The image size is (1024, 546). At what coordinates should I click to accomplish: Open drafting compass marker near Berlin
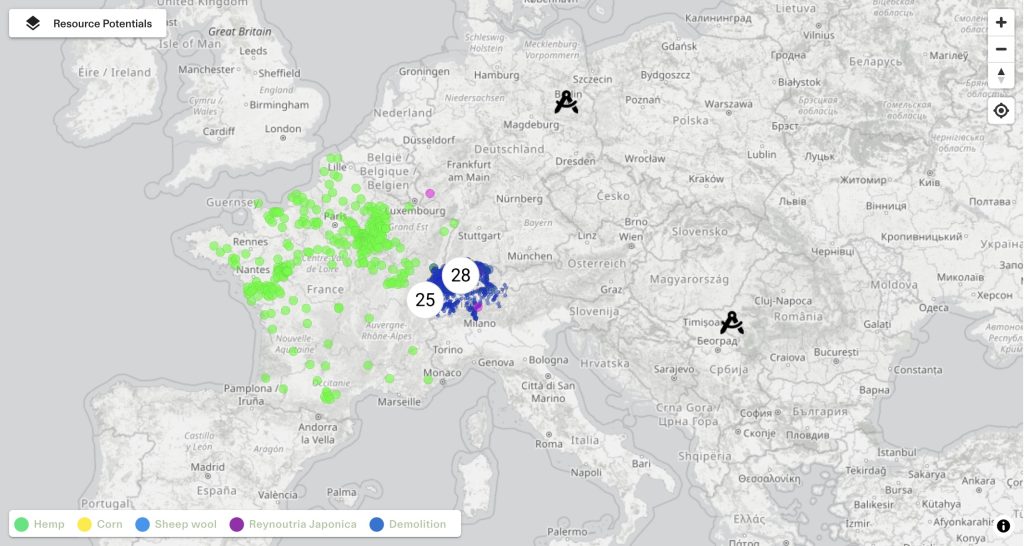click(566, 102)
